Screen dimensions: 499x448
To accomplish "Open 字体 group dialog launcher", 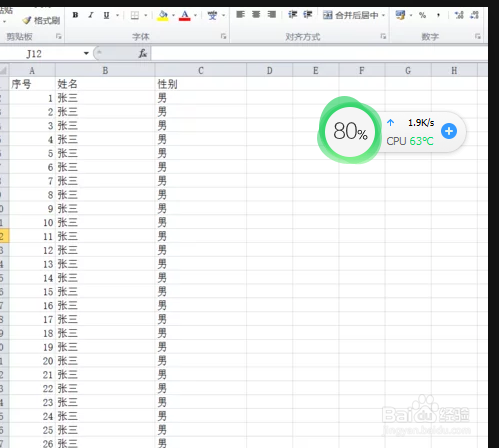I will (x=223, y=36).
